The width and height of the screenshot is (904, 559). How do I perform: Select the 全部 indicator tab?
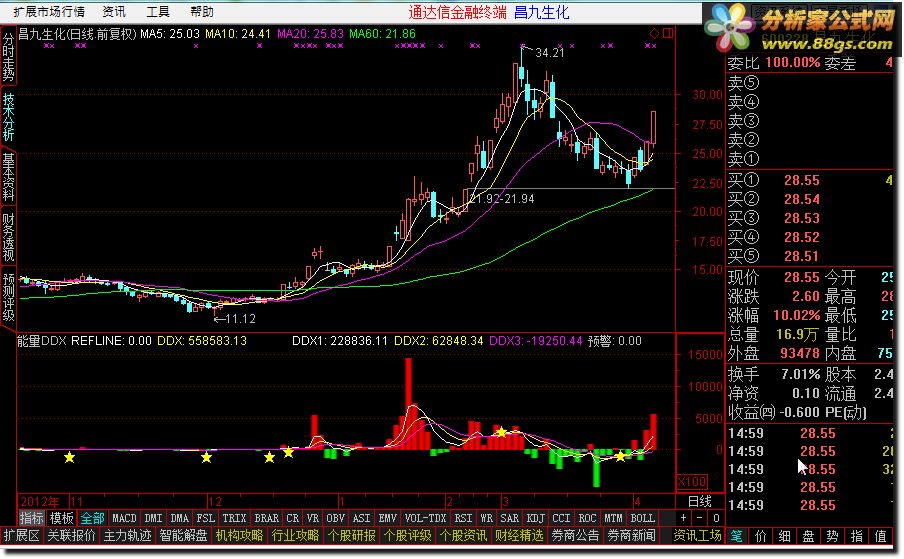(92, 518)
